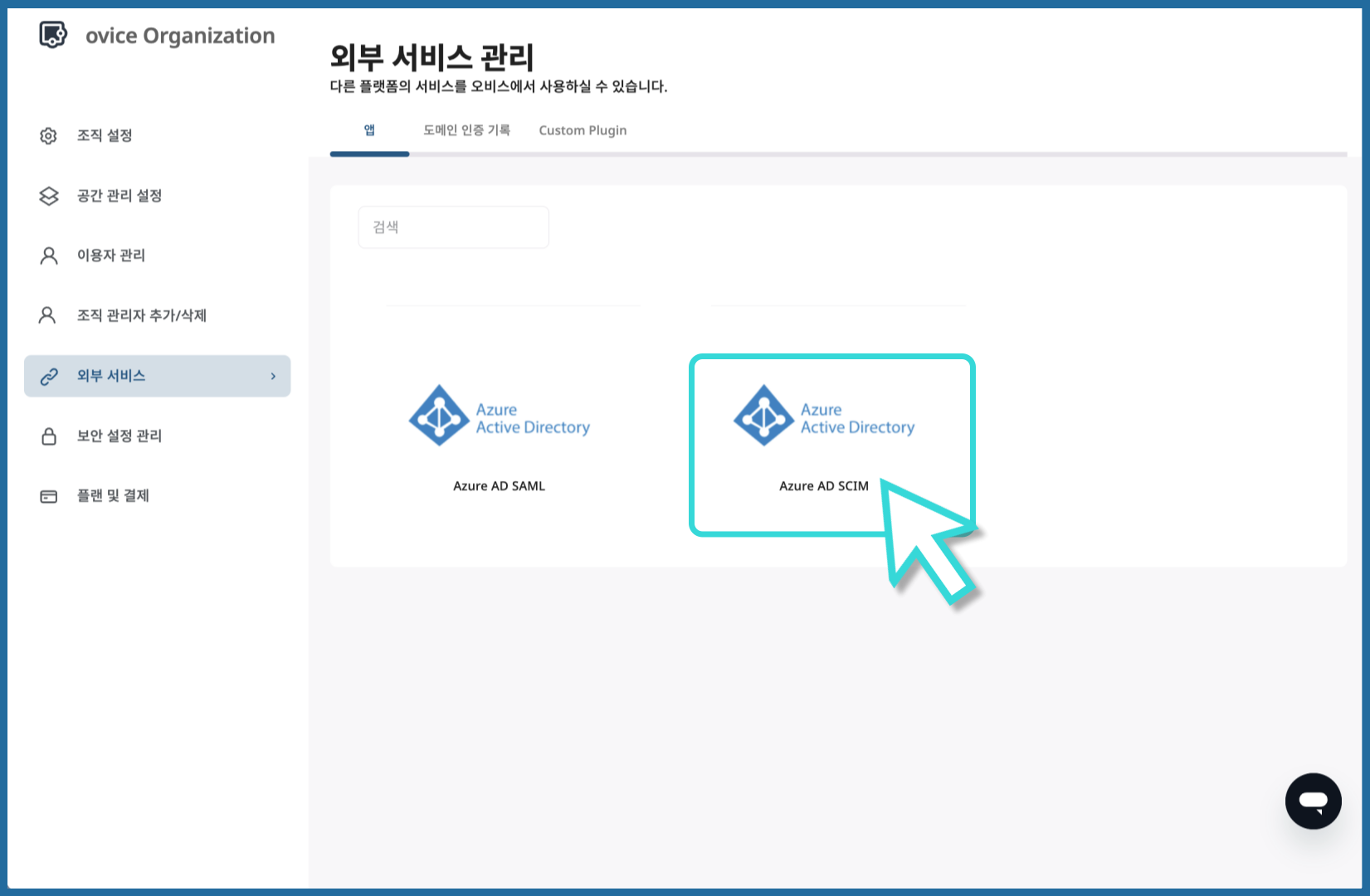Expand the 외부 서비스 chevron arrow
The image size is (1370, 896).
pyautogui.click(x=273, y=377)
